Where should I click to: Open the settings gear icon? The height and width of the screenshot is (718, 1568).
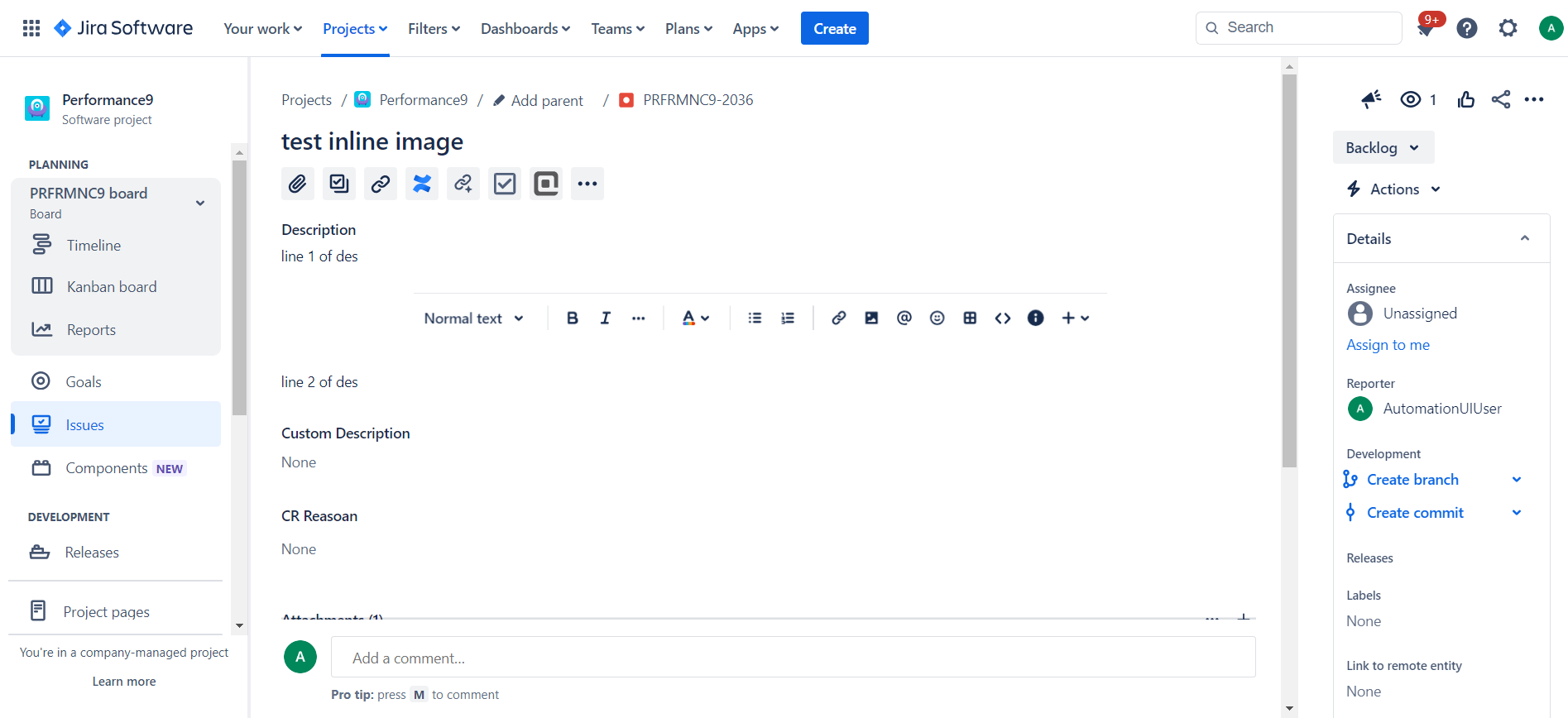click(x=1508, y=28)
